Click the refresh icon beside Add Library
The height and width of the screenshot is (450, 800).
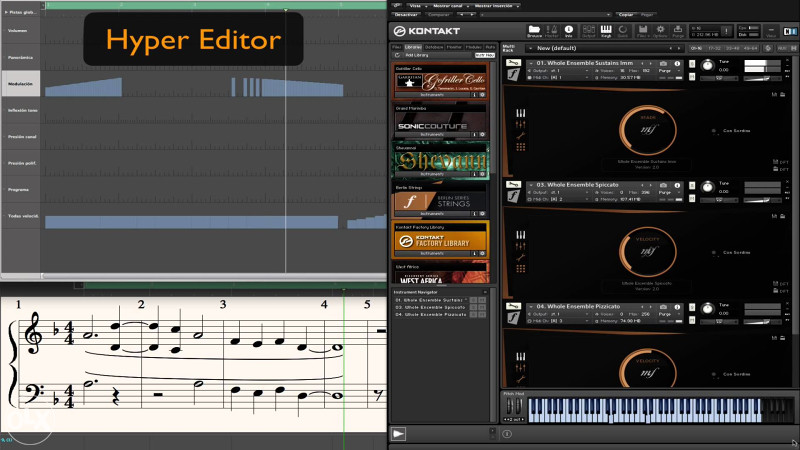click(x=397, y=55)
